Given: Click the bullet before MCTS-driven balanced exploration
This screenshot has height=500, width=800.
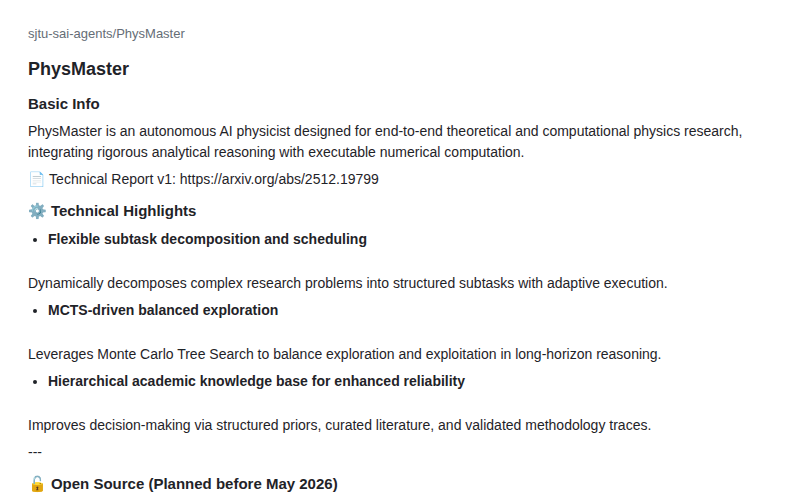Looking at the screenshot, I should [x=35, y=311].
